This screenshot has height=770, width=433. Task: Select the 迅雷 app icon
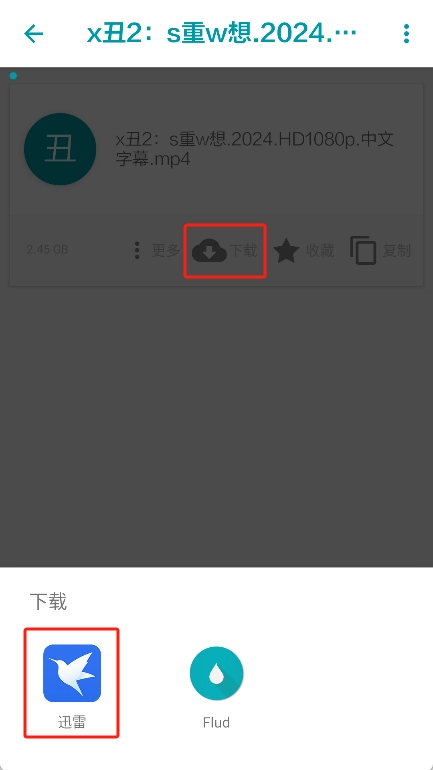[72, 673]
